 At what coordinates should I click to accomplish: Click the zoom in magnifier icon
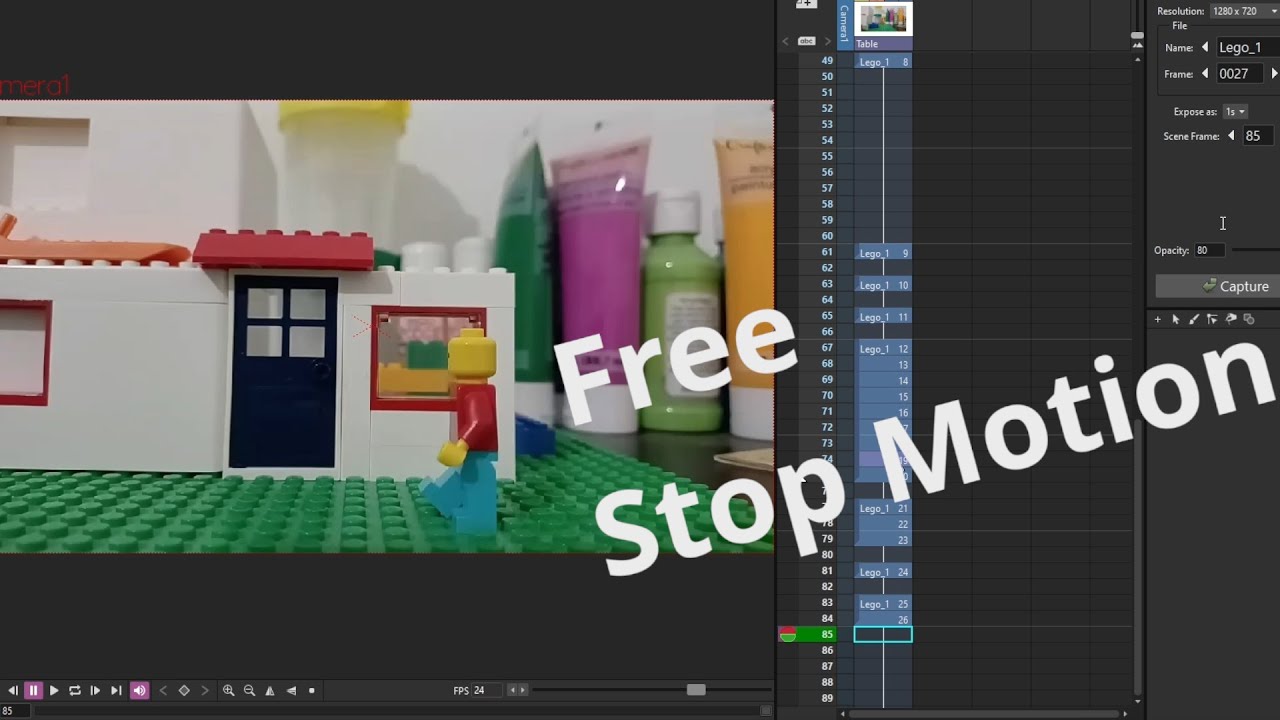[228, 690]
